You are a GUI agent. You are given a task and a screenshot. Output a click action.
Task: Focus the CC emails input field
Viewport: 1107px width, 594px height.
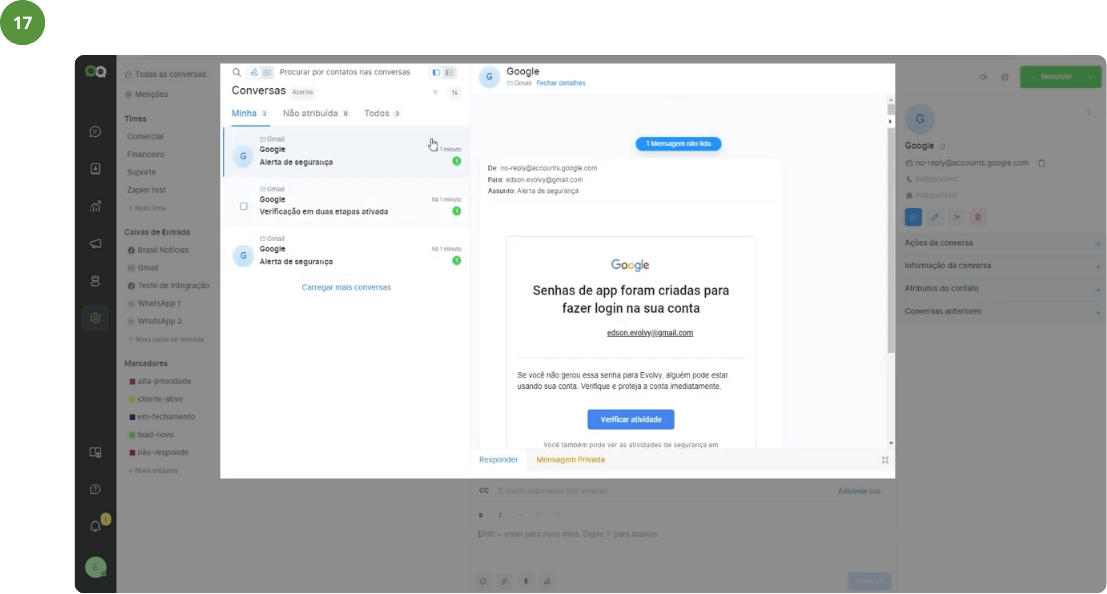click(x=664, y=491)
